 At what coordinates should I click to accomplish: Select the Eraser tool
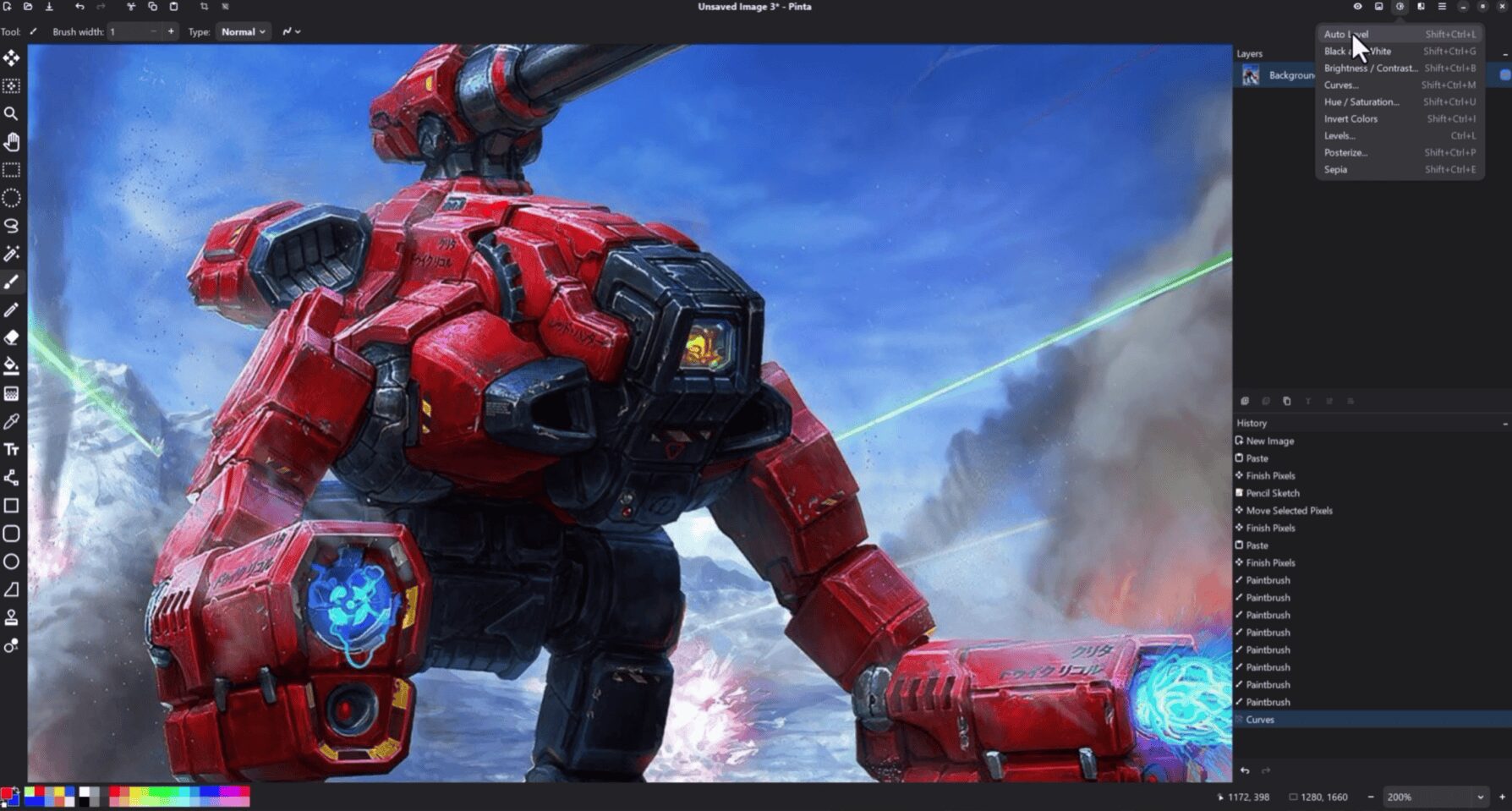[x=11, y=337]
